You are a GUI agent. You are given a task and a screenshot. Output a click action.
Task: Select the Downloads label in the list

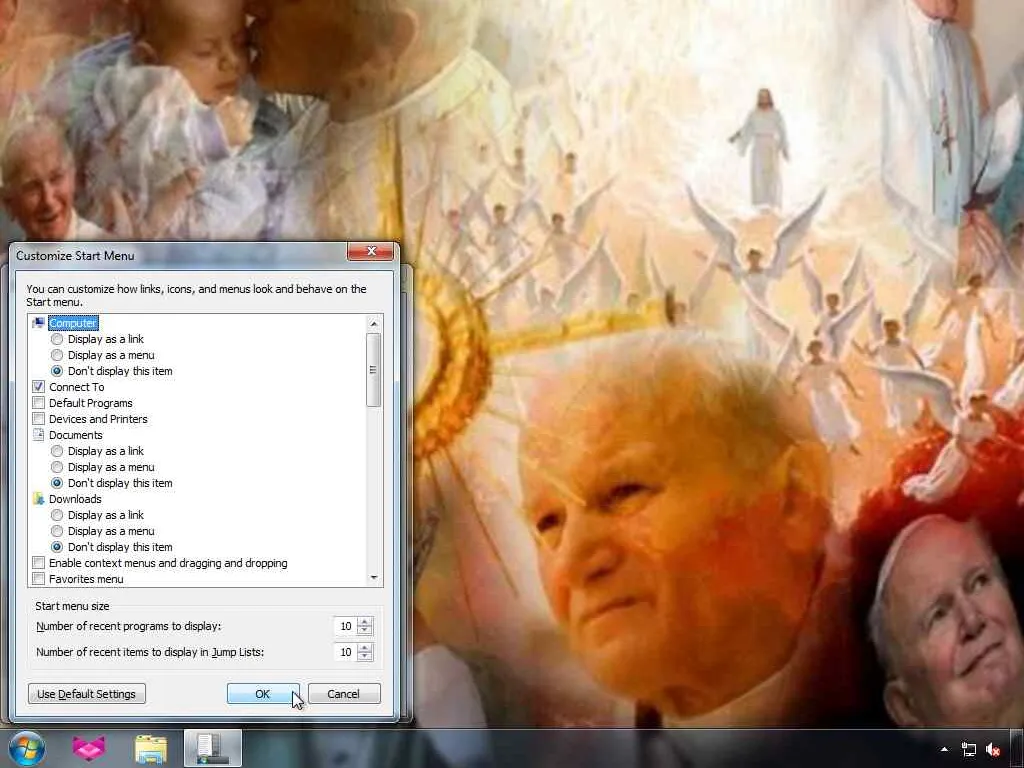tap(75, 499)
